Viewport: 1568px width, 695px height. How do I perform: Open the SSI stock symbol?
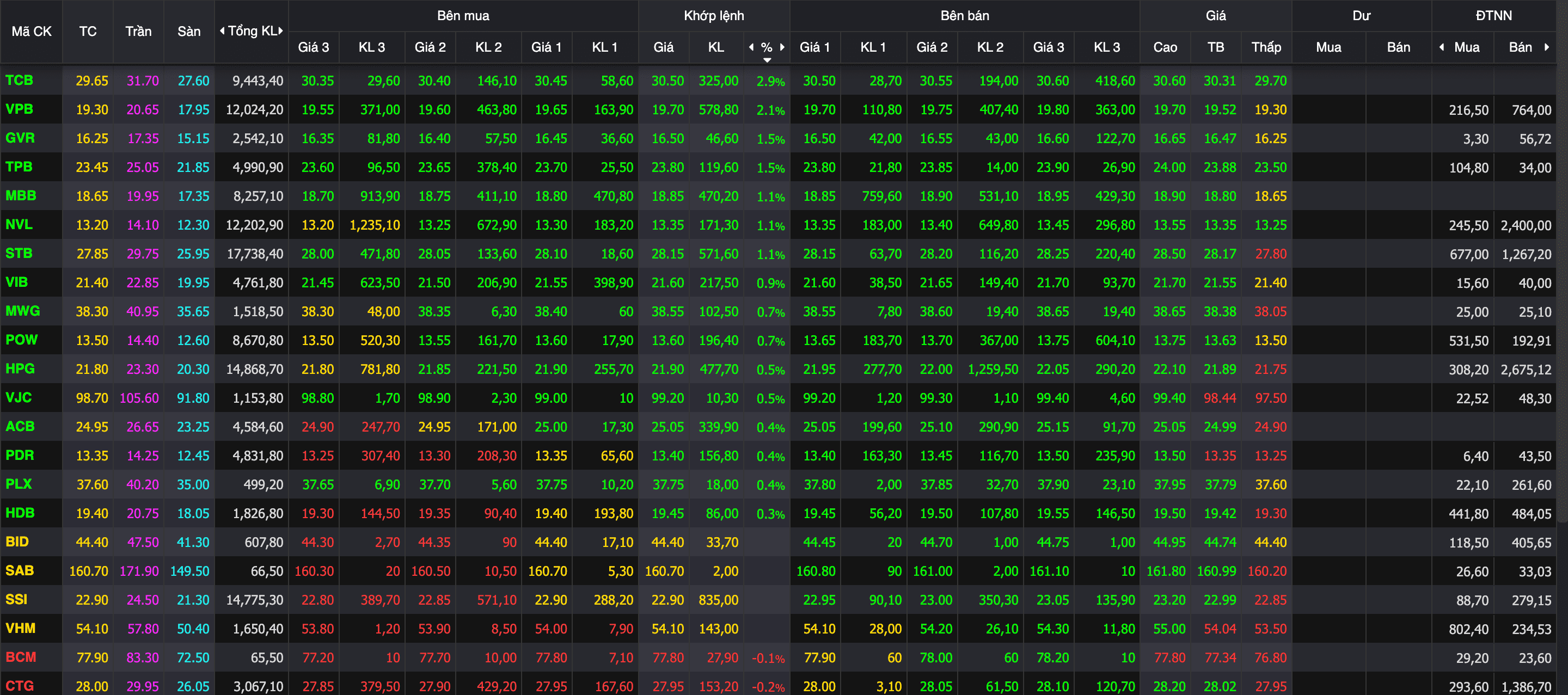click(x=16, y=599)
